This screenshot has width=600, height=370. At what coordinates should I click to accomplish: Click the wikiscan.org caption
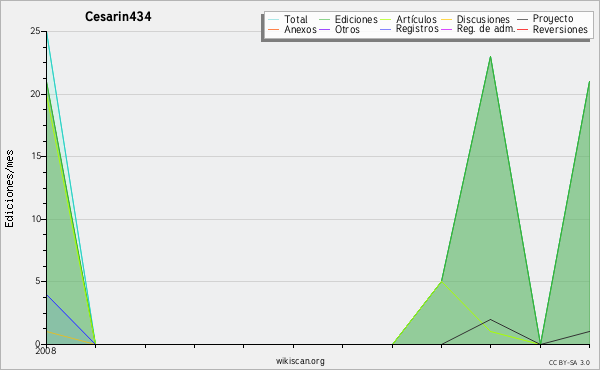[300, 361]
